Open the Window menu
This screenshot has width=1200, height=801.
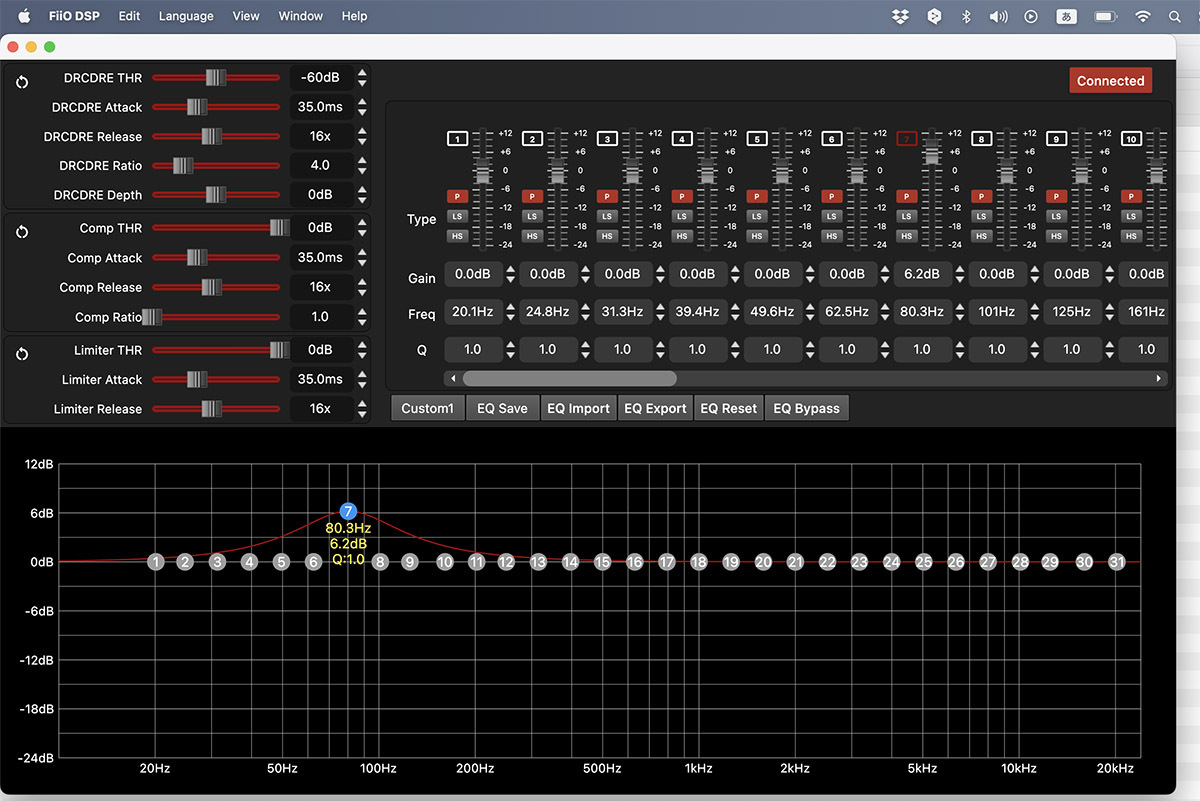click(300, 16)
